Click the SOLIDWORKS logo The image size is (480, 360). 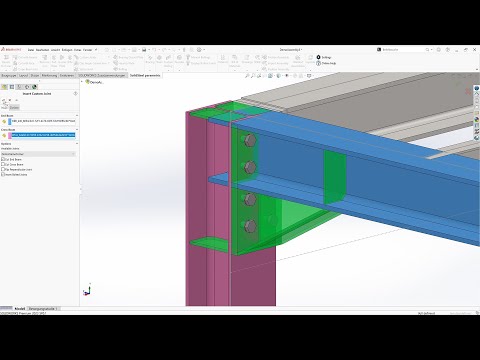(x=11, y=50)
